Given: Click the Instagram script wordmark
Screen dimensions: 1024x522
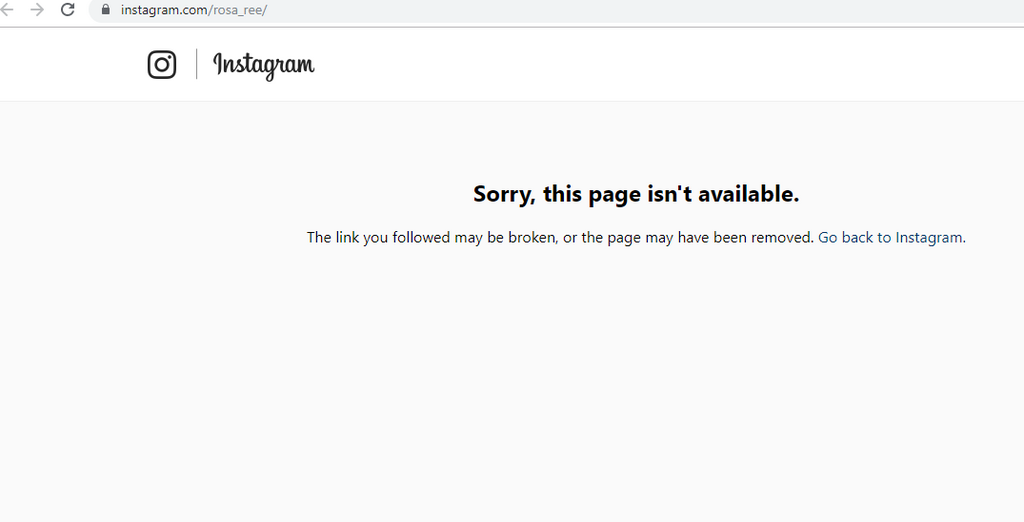Looking at the screenshot, I should [x=264, y=65].
